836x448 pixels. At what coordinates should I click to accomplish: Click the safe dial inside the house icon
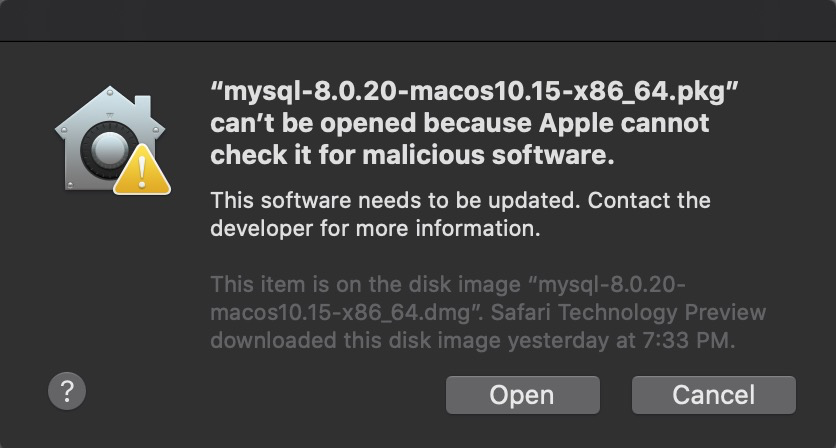[109, 150]
